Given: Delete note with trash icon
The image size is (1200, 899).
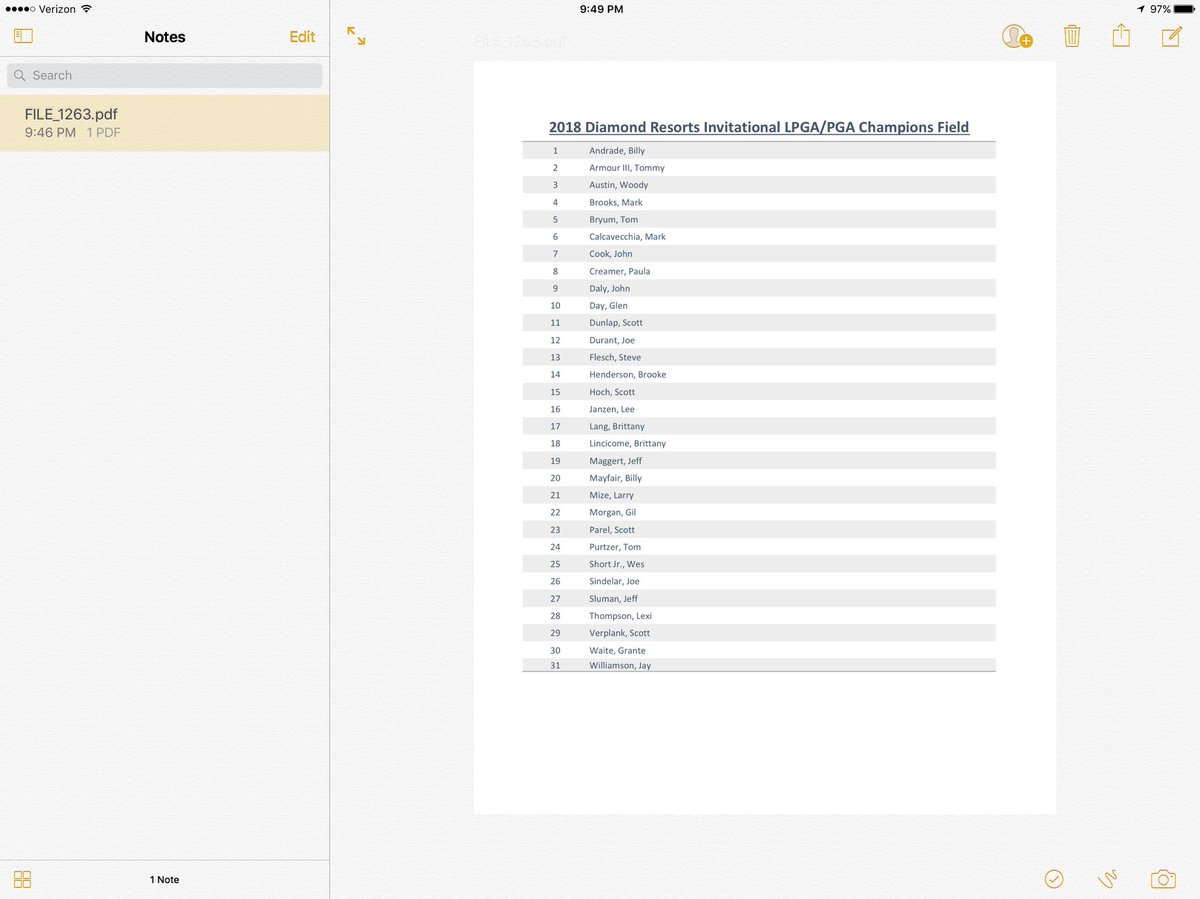Looking at the screenshot, I should click(1071, 37).
